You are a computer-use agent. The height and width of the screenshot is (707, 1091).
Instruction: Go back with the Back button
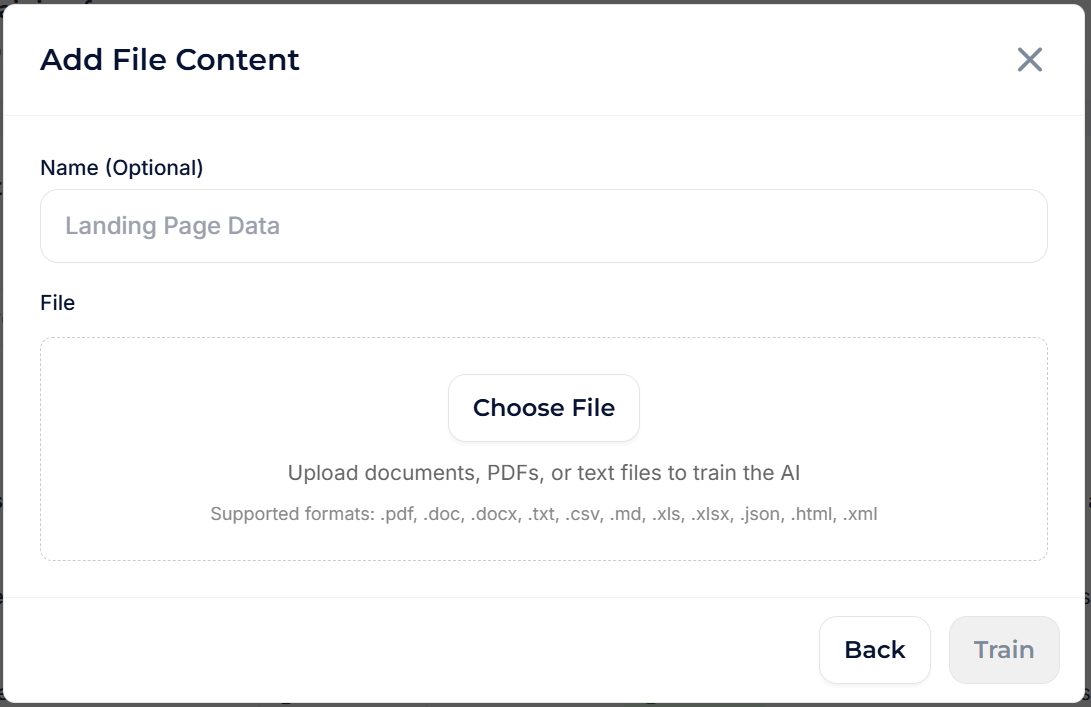(x=874, y=650)
